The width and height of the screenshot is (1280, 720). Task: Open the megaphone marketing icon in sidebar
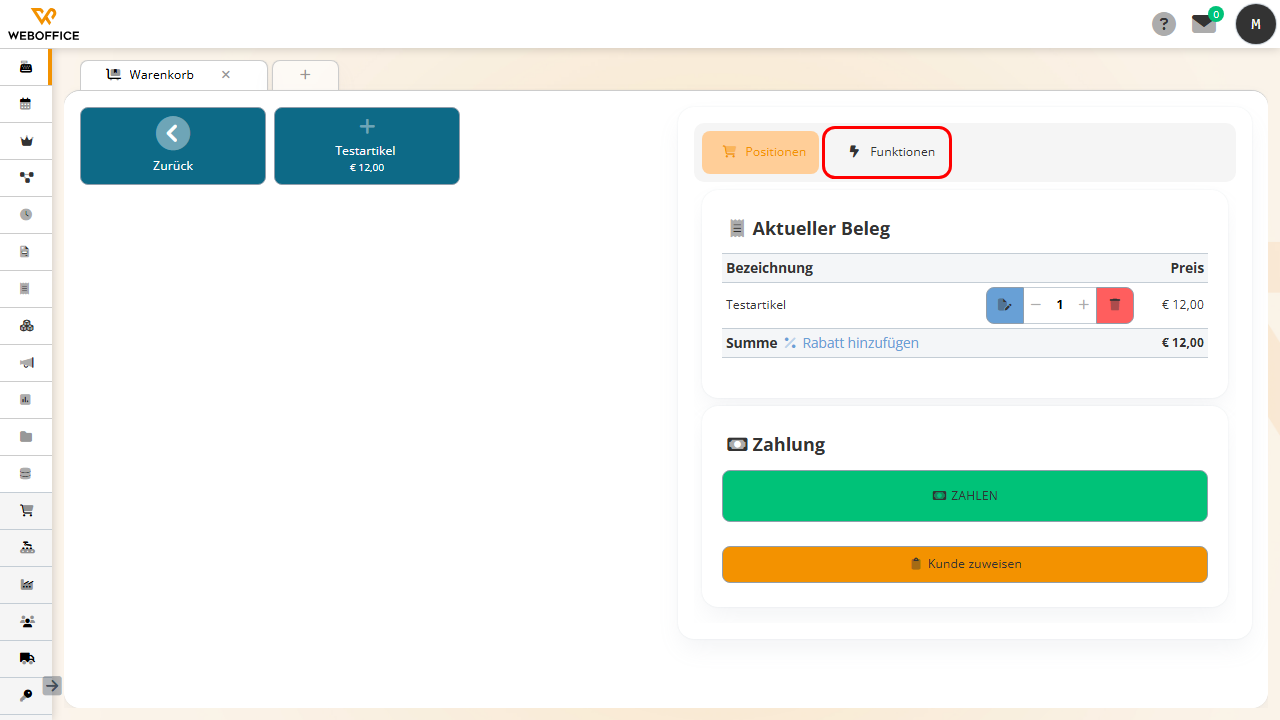click(x=26, y=362)
